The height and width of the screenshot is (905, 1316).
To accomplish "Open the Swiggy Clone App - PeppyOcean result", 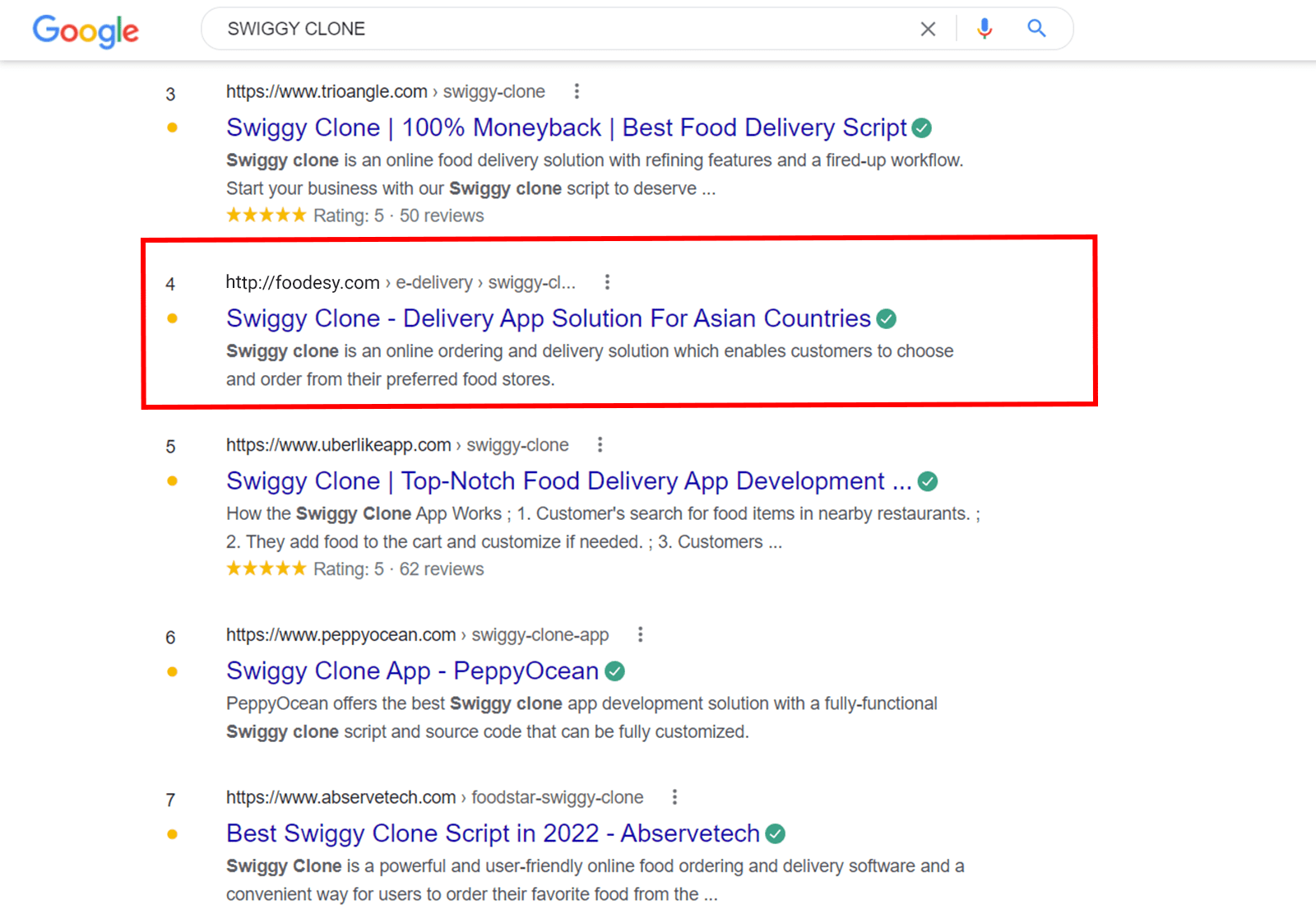I will [x=411, y=671].
